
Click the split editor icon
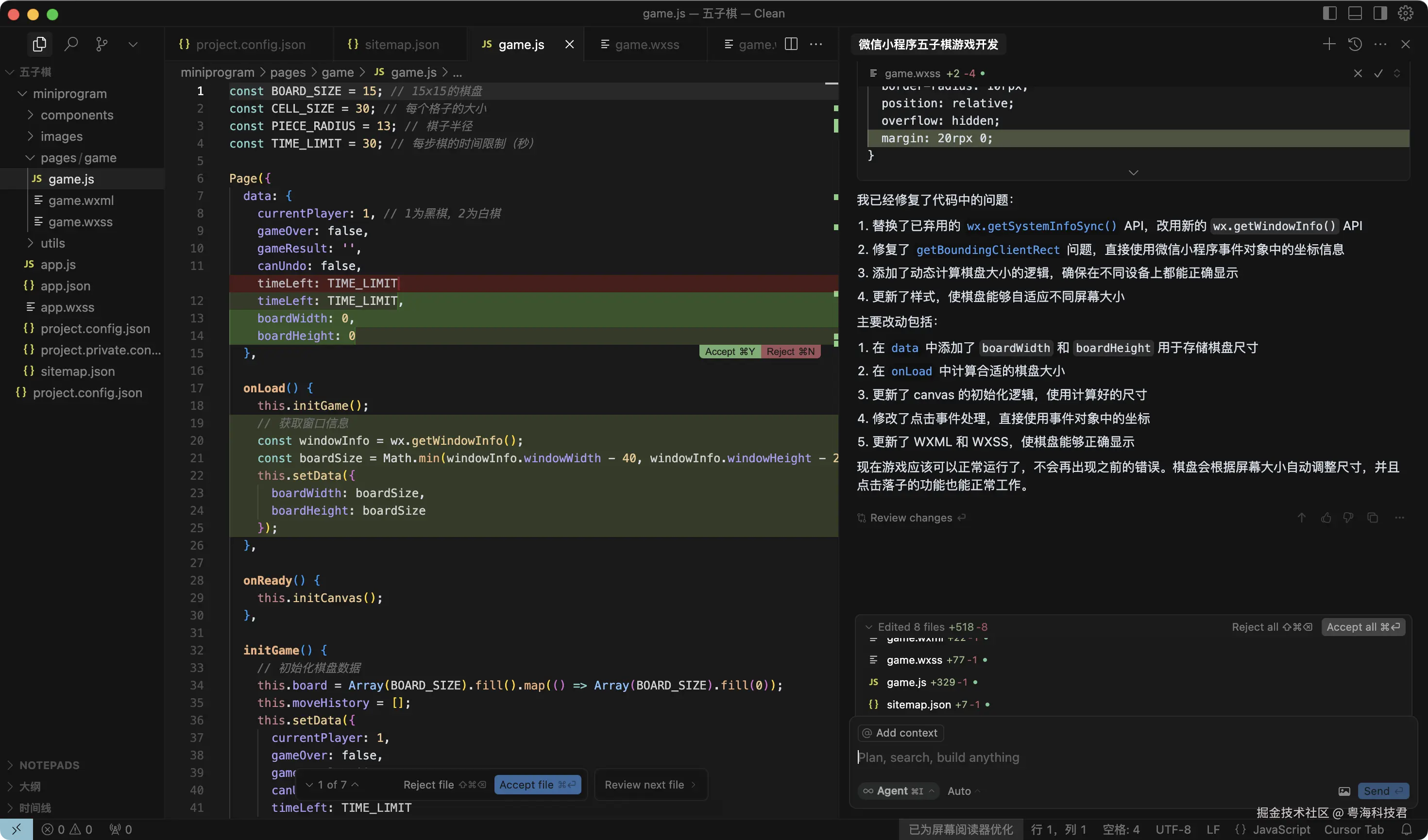(x=791, y=44)
